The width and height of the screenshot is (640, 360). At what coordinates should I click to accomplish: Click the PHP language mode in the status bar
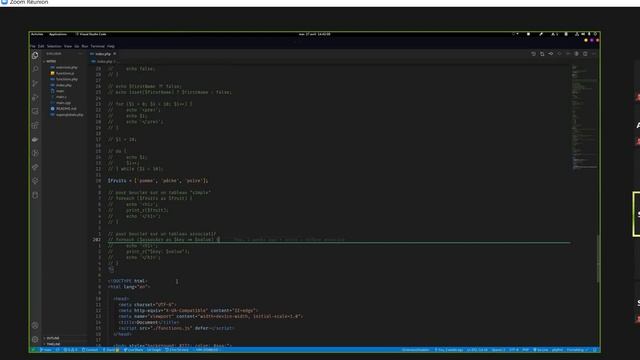click(x=526, y=350)
